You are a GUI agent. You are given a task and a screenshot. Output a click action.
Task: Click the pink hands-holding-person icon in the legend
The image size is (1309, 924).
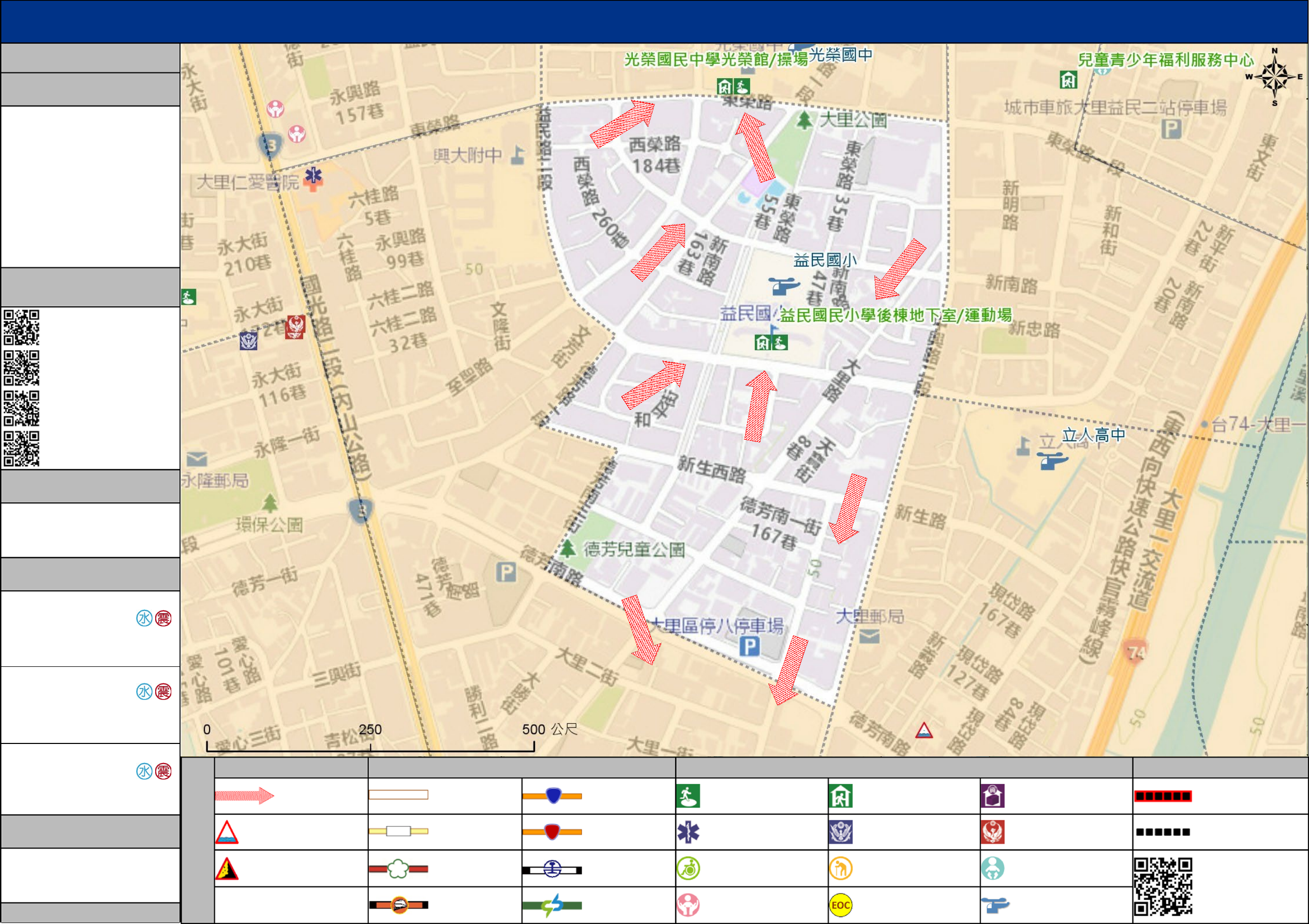click(688, 905)
